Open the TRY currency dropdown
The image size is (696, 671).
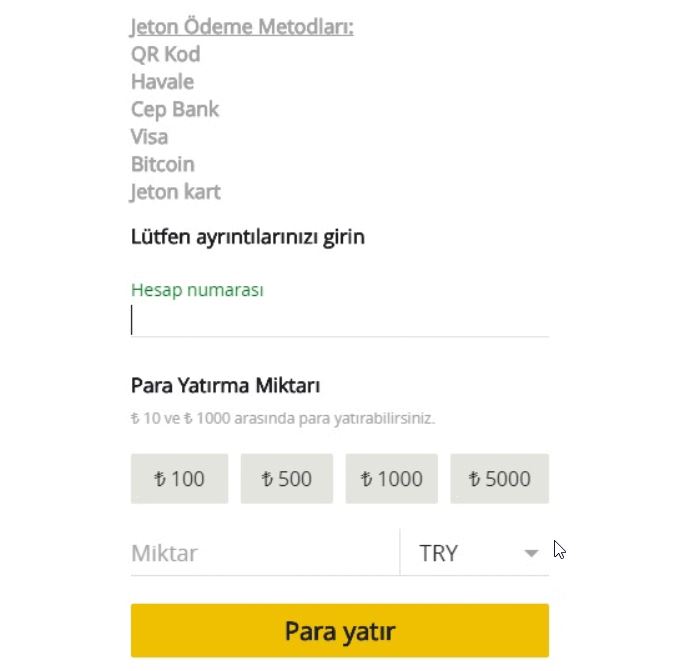pos(475,553)
